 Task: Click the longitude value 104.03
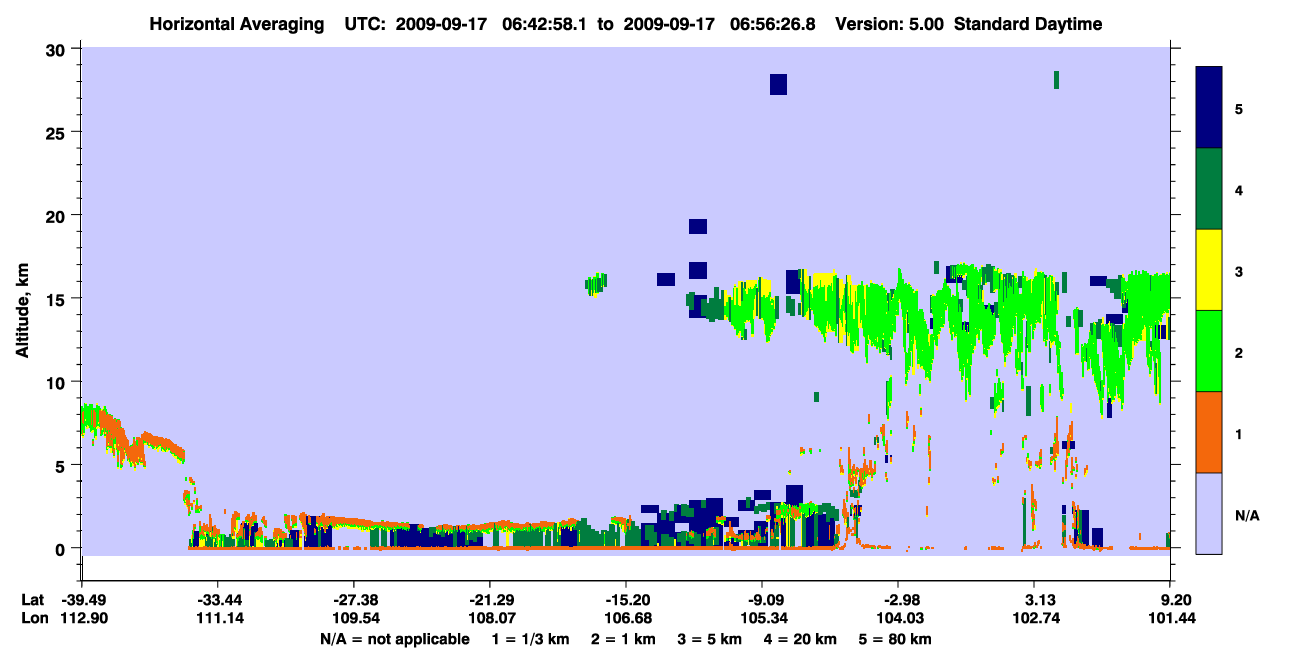click(x=898, y=618)
